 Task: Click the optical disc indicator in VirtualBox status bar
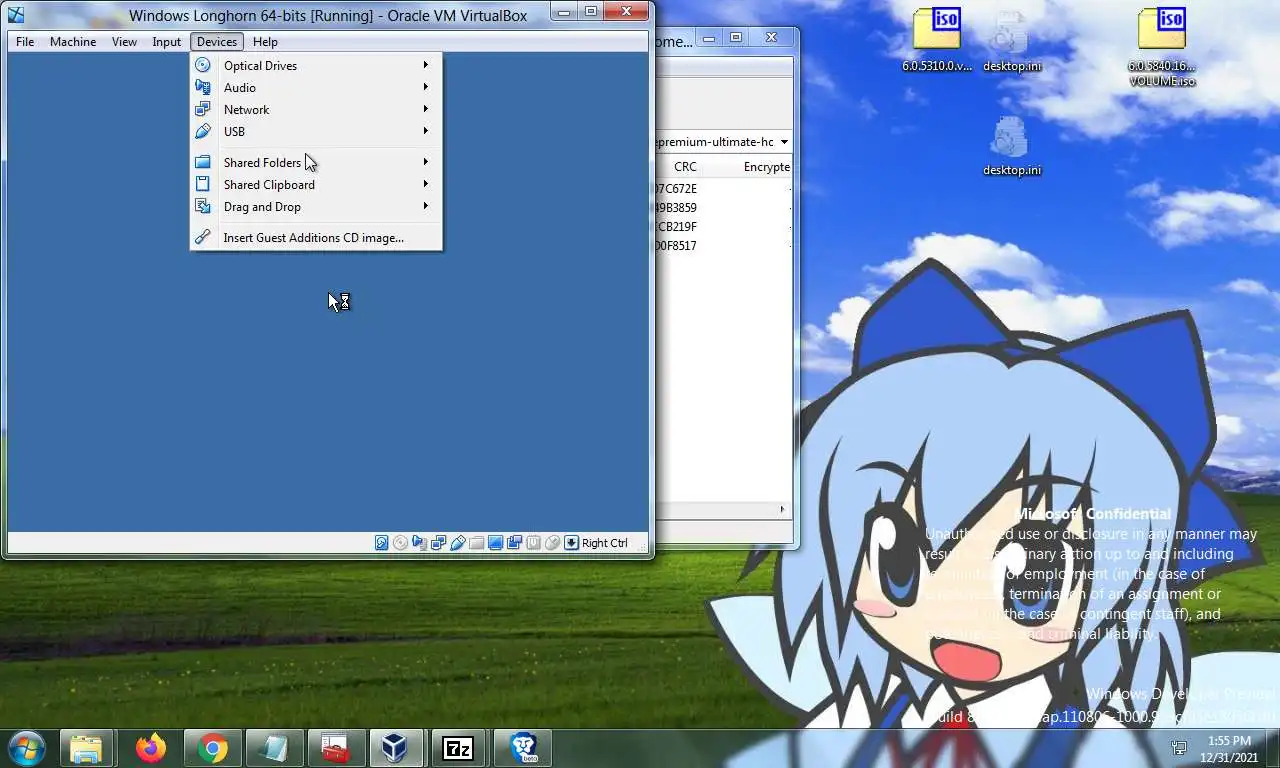coord(400,543)
